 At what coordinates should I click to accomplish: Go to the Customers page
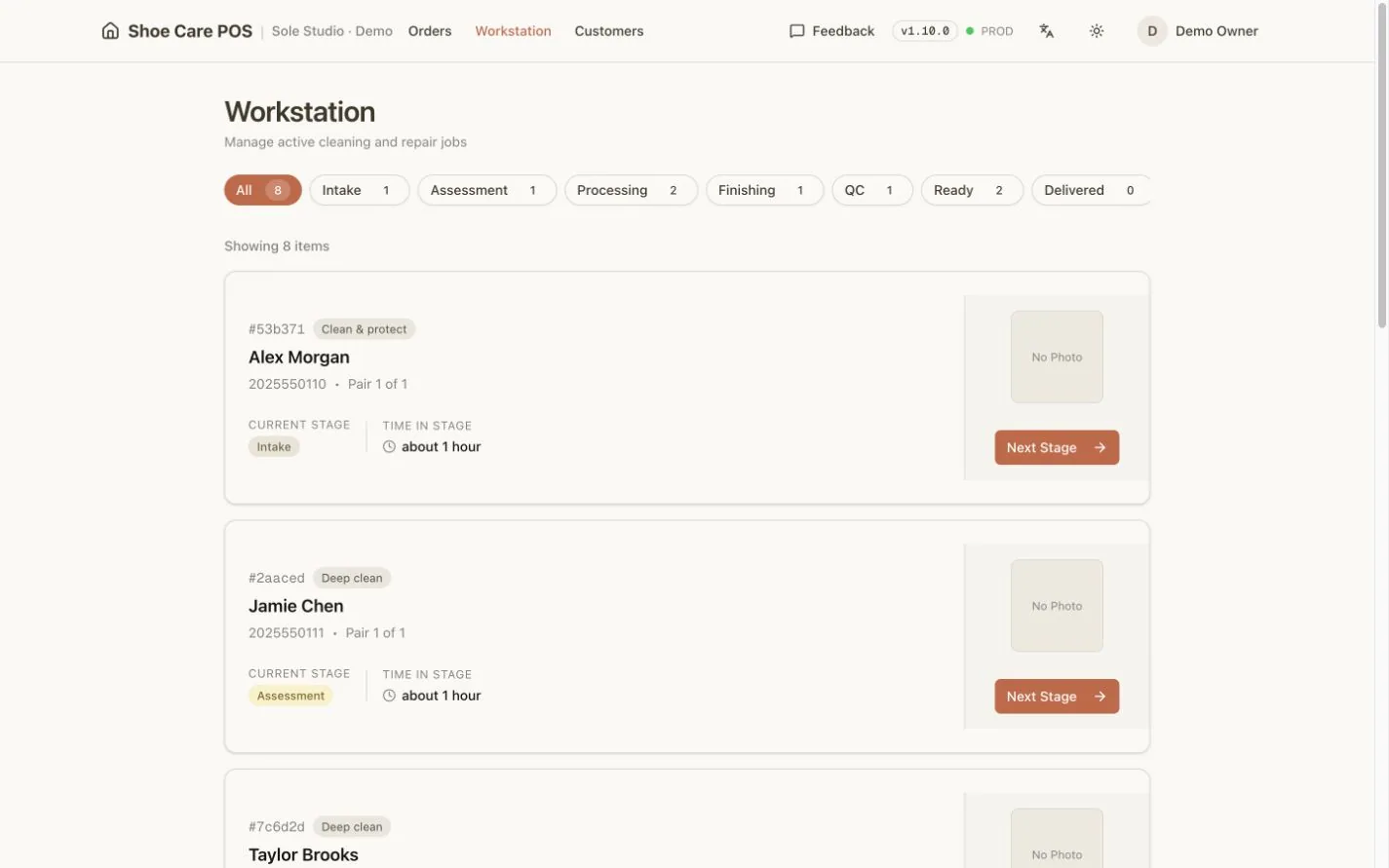pos(609,31)
